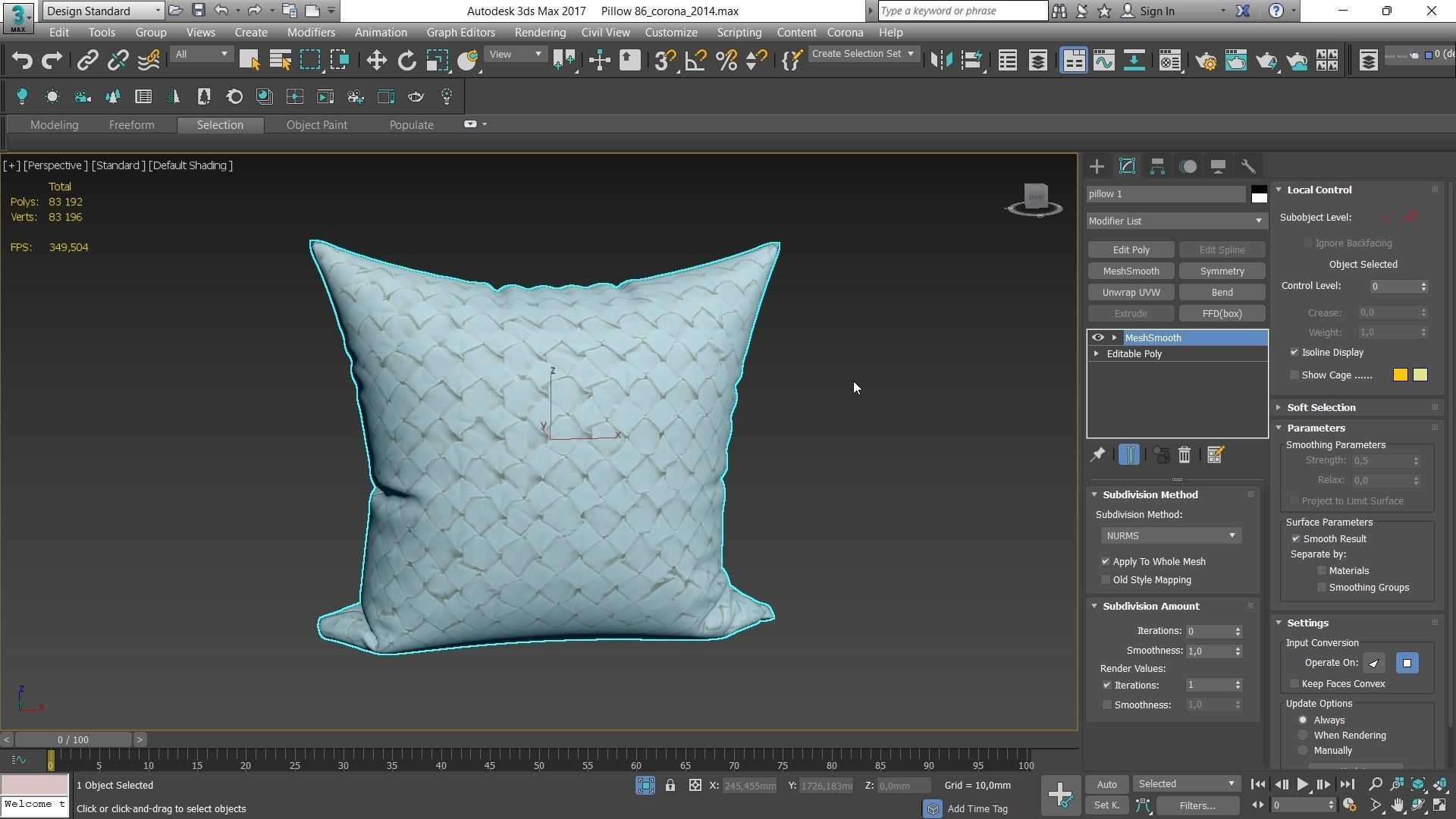1456x819 pixels.
Task: Click the Select and Link icon
Action: (x=87, y=61)
